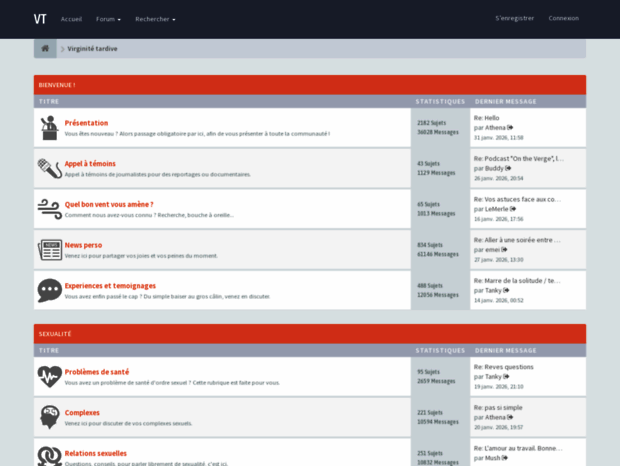
Task: Click the head icon for Complexes
Action: coord(49,417)
